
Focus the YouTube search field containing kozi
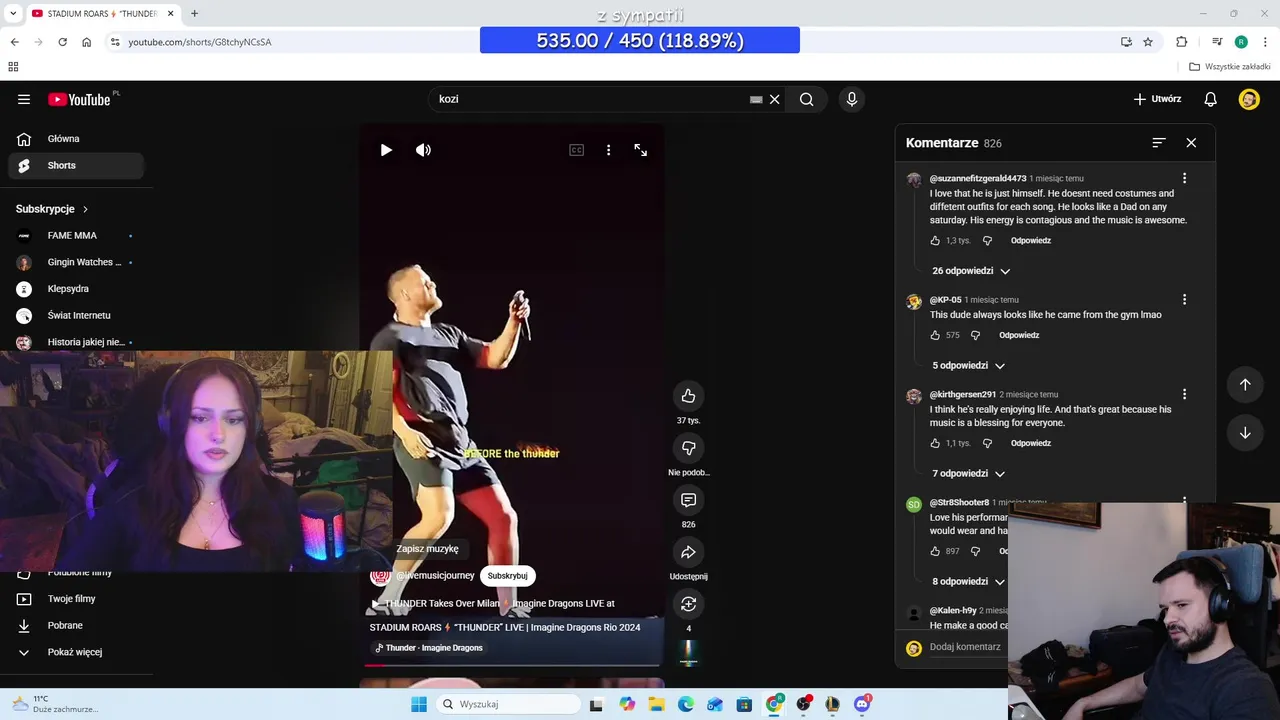coord(590,99)
